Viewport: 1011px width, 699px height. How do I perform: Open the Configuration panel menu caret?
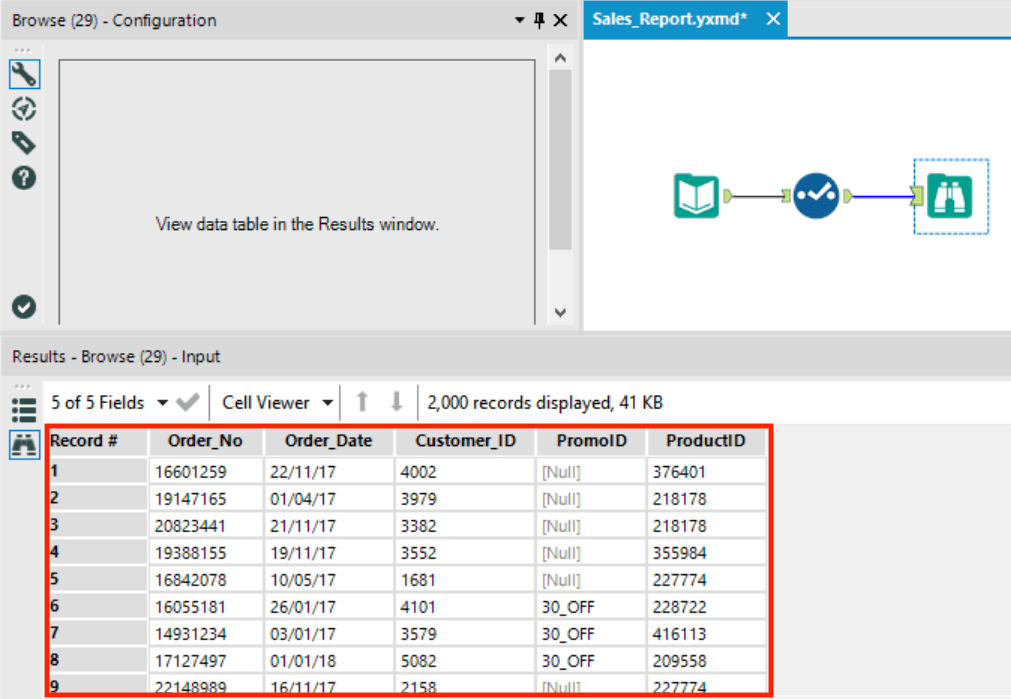point(519,20)
